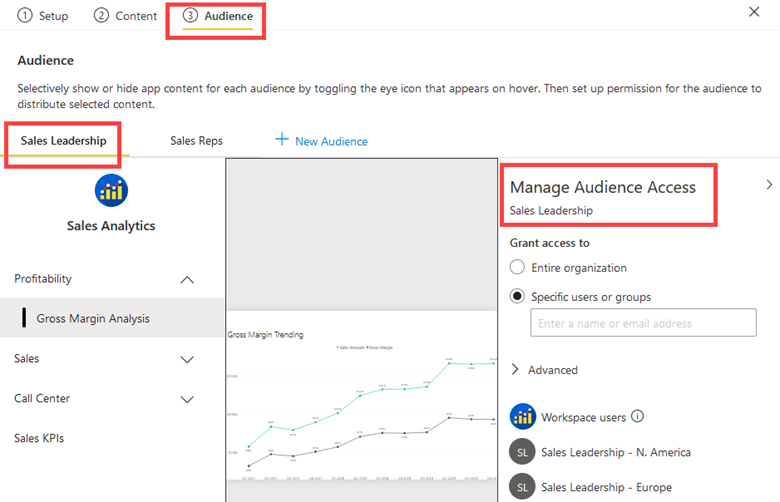780x502 pixels.
Task: Go to the Setup step tab
Action: [47, 16]
